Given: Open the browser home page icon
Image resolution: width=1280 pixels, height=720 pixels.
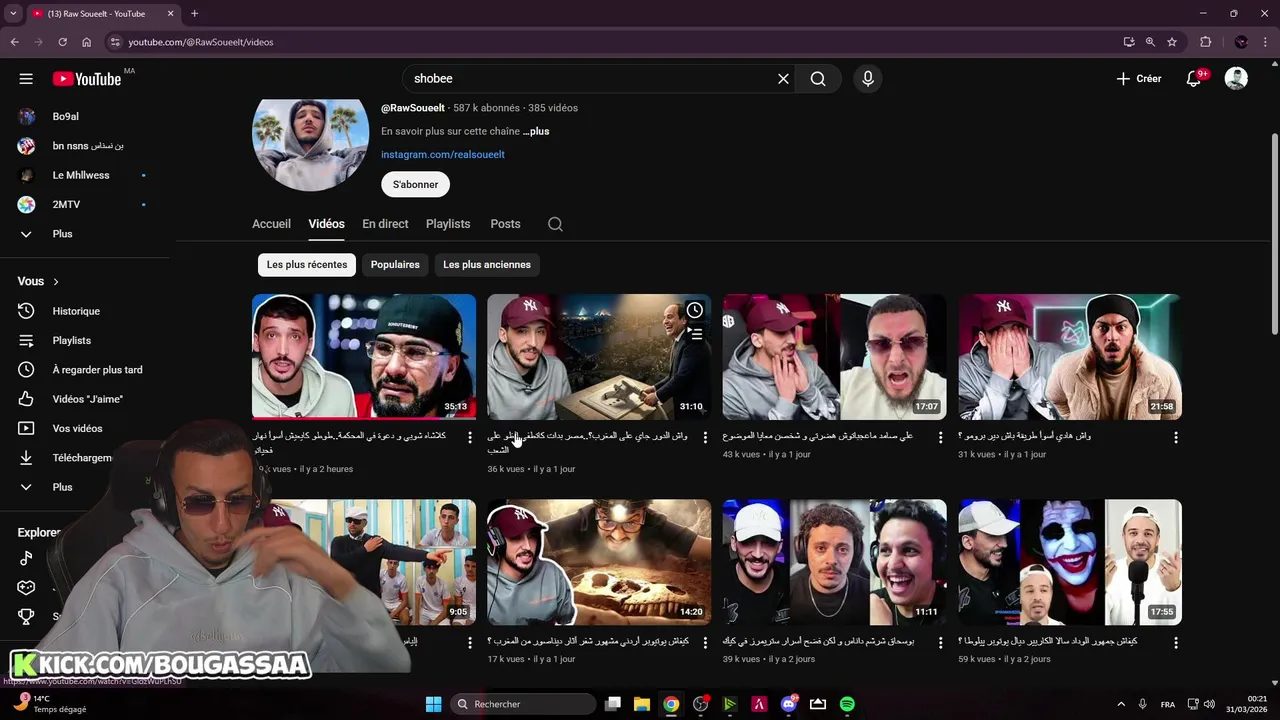Looking at the screenshot, I should [x=86, y=42].
